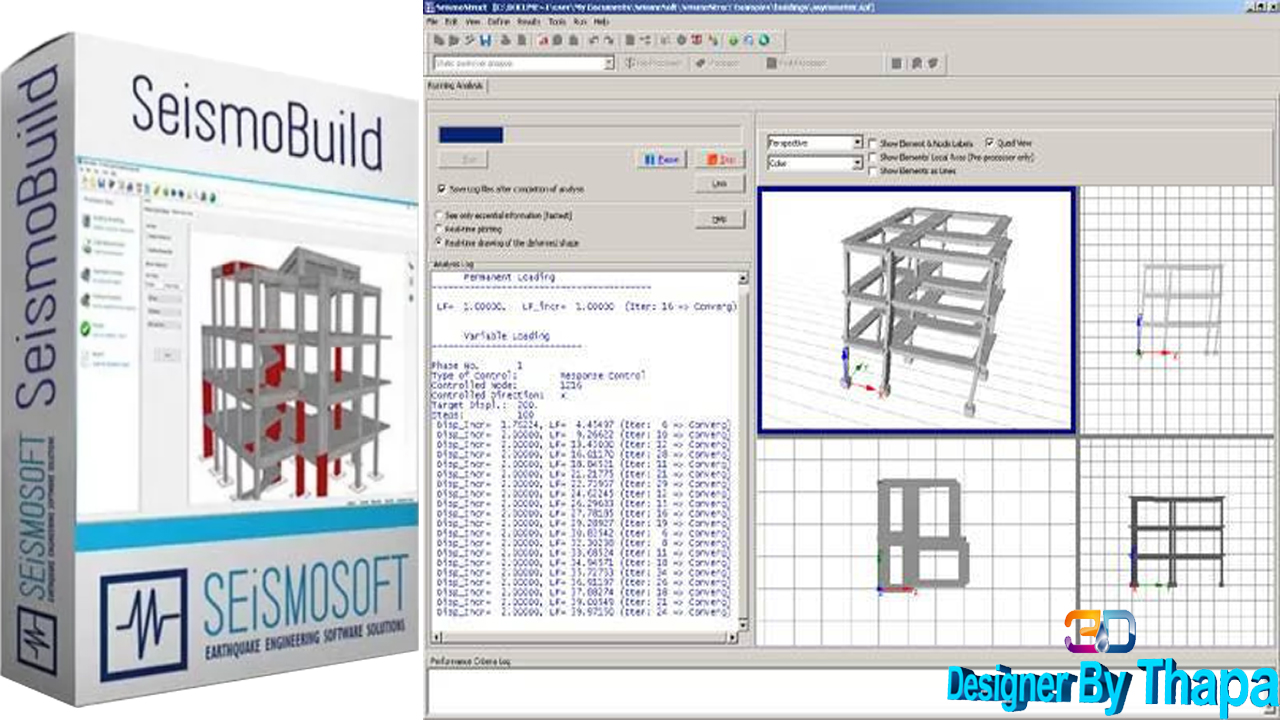The image size is (1280, 720).
Task: Open the Results menu
Action: (x=529, y=21)
